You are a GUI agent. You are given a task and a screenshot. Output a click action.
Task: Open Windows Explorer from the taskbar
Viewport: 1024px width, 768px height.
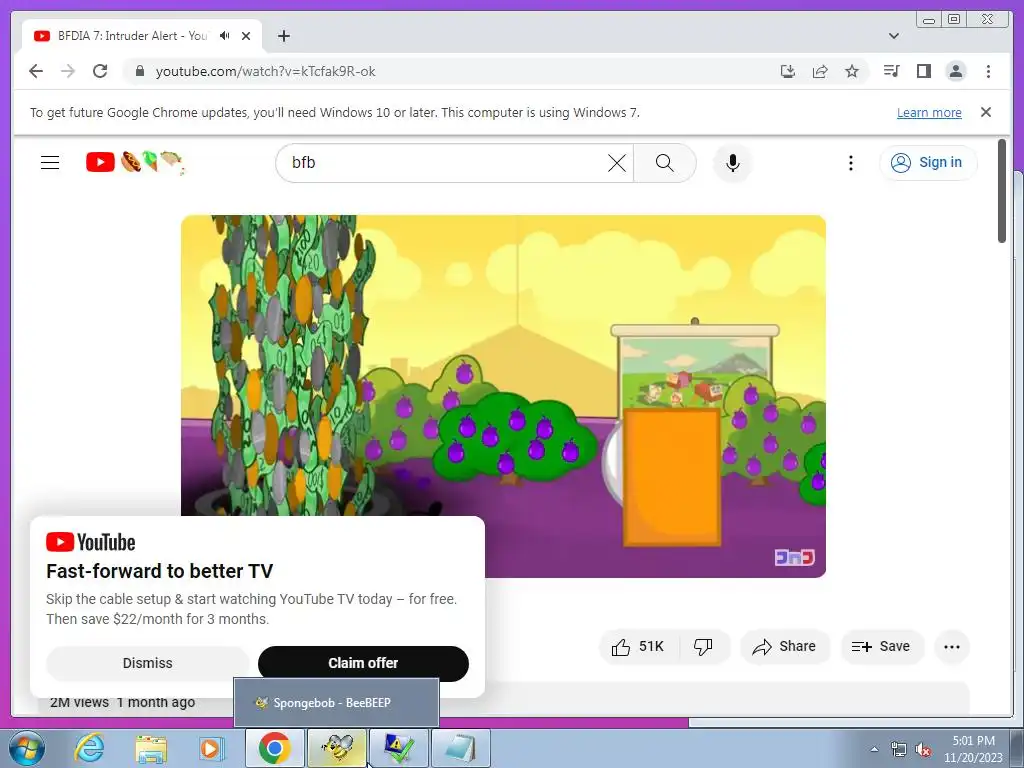(x=150, y=748)
